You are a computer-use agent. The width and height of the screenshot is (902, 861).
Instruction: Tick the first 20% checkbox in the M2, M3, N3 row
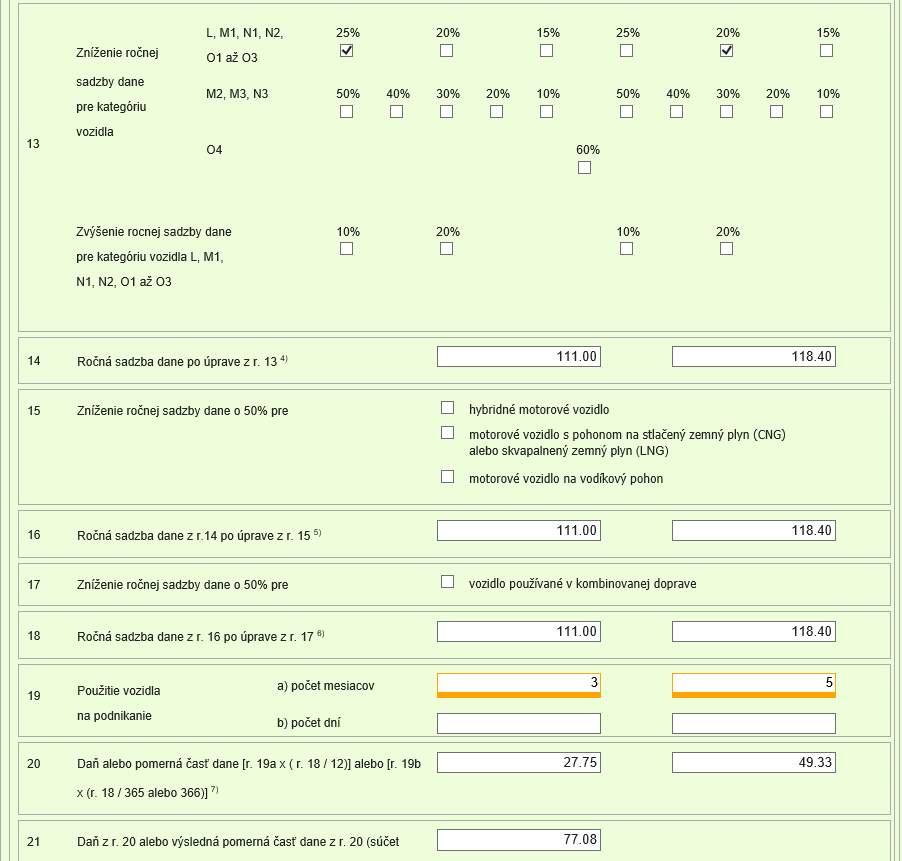point(496,112)
